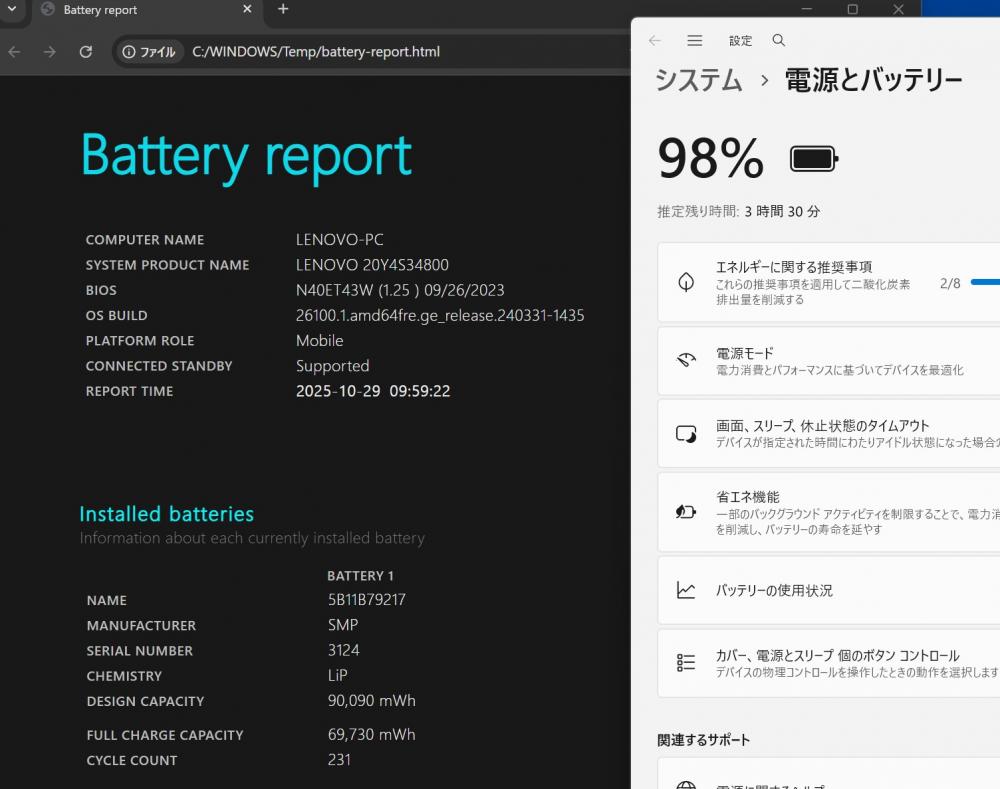Click the Platform Role value Mobile

[319, 341]
